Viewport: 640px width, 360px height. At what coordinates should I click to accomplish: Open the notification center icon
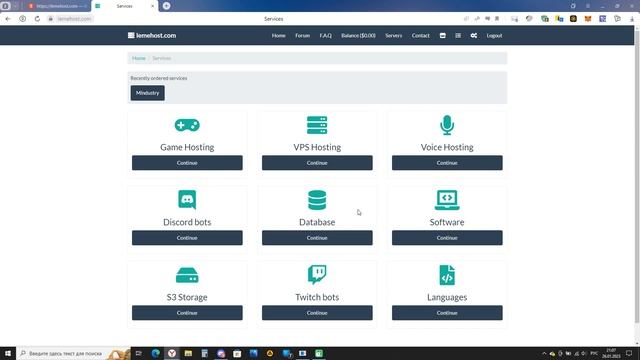coord(629,353)
